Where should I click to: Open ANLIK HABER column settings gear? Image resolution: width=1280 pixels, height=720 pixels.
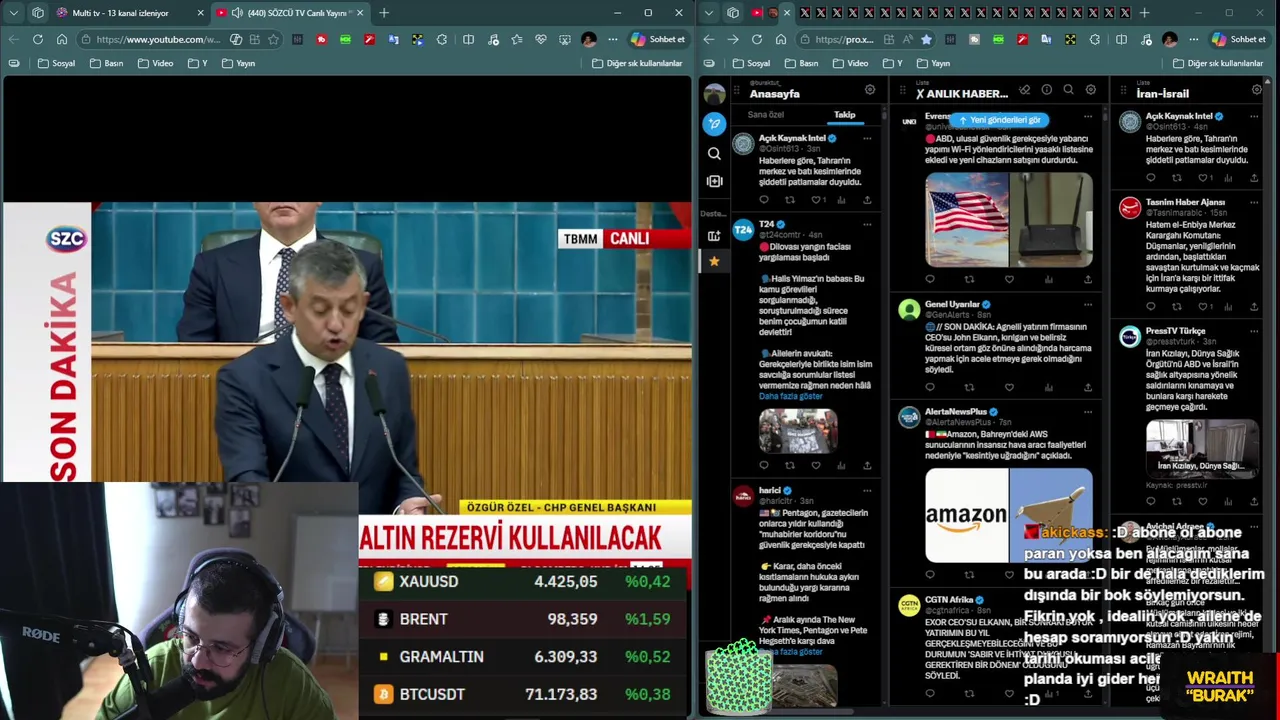pos(1091,90)
